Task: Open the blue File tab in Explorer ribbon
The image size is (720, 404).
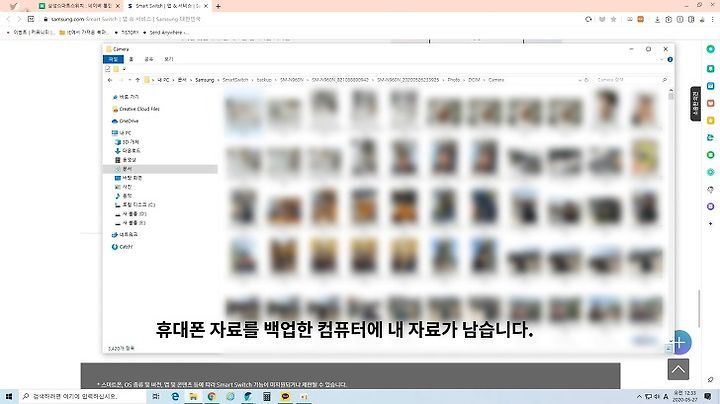Action: [x=113, y=59]
